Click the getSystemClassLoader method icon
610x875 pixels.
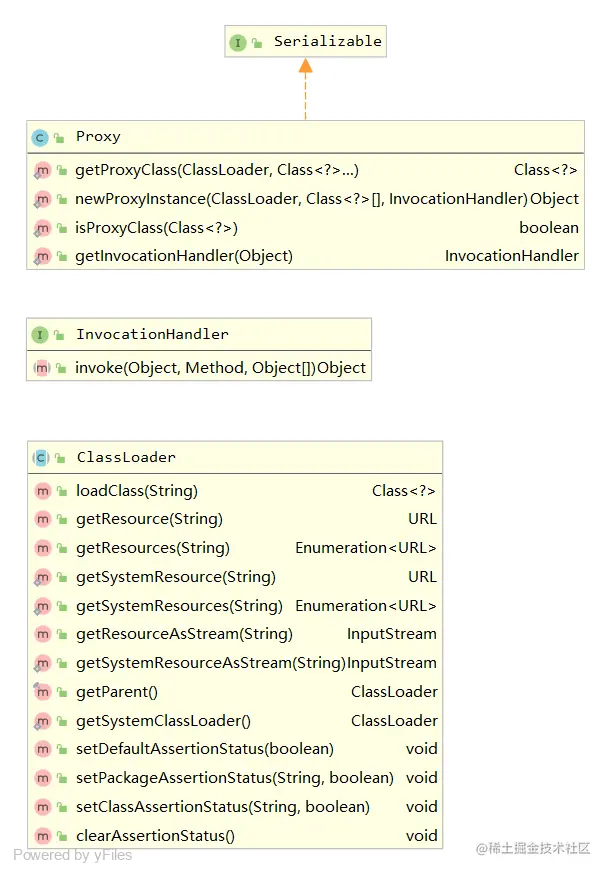43,722
